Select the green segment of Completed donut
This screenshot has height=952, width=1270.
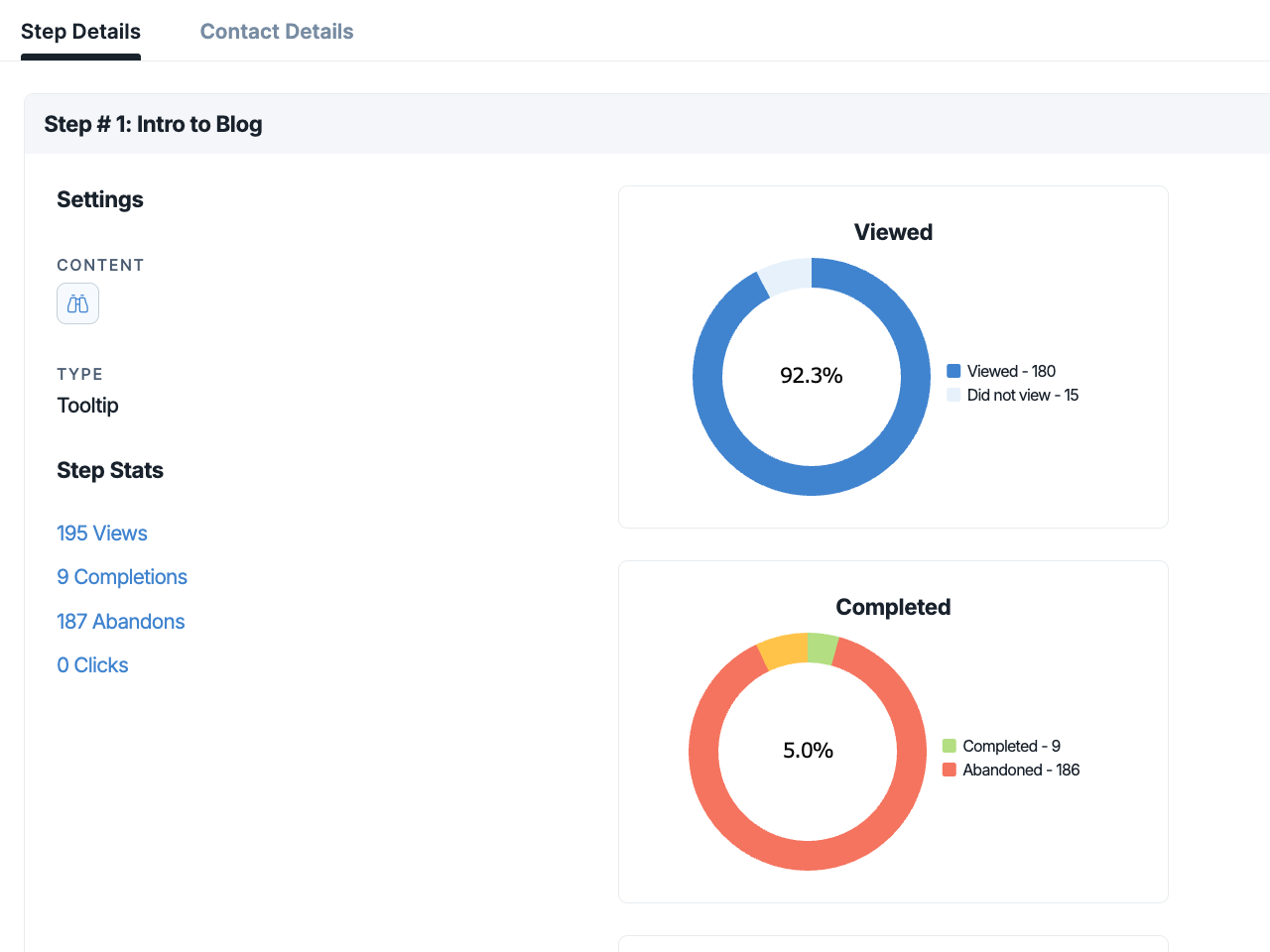click(822, 649)
